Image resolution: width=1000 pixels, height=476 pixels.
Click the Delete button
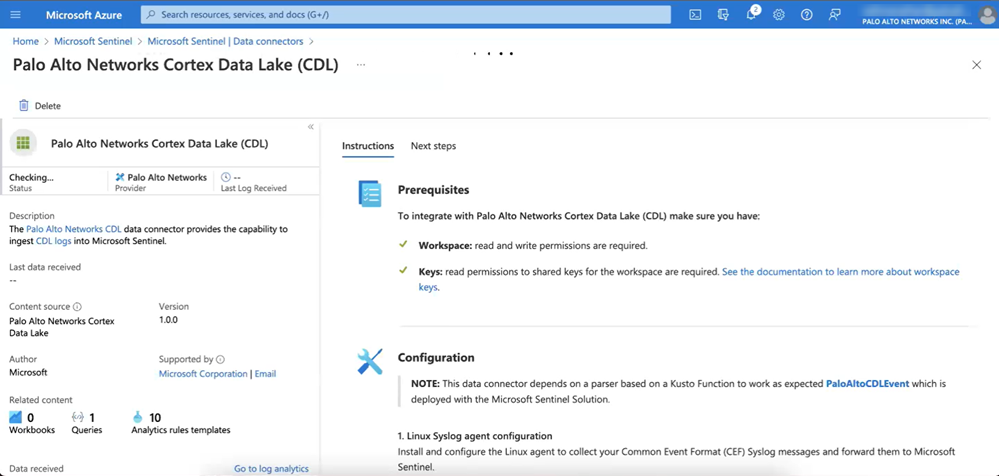pyautogui.click(x=39, y=105)
